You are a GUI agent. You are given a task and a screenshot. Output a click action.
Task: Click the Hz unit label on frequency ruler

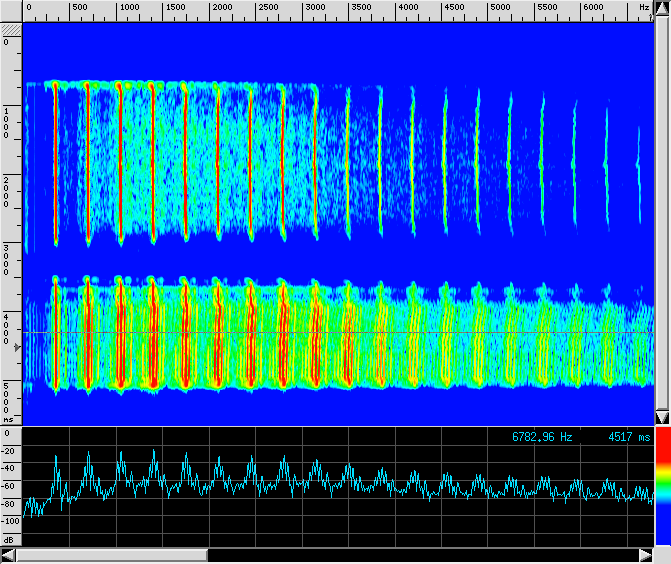(644, 8)
